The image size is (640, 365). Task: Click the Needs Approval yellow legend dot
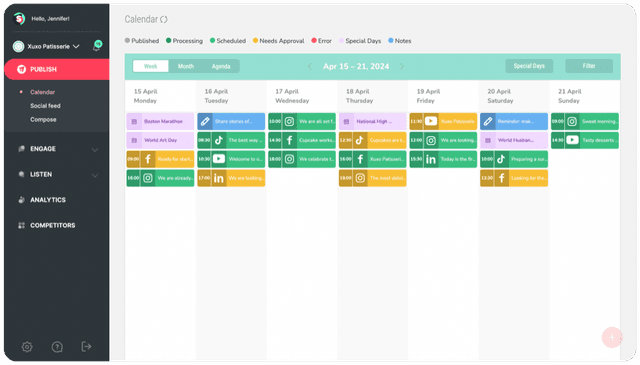pos(256,40)
